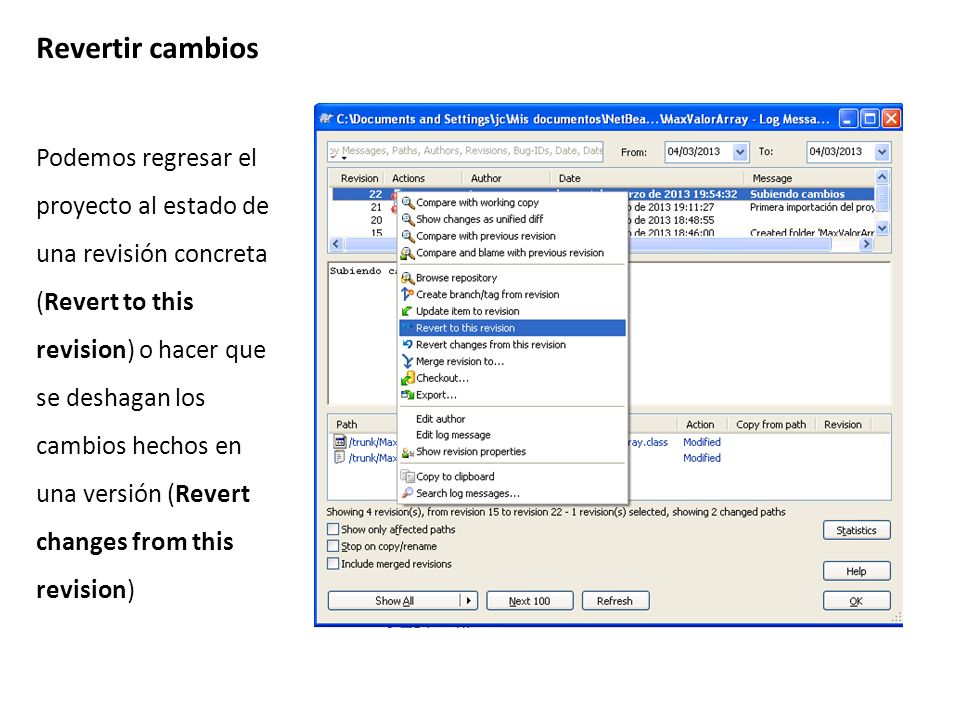Viewport: 960px width, 720px height.
Task: Toggle Stop on copy/rename checkbox
Action: coord(333,546)
